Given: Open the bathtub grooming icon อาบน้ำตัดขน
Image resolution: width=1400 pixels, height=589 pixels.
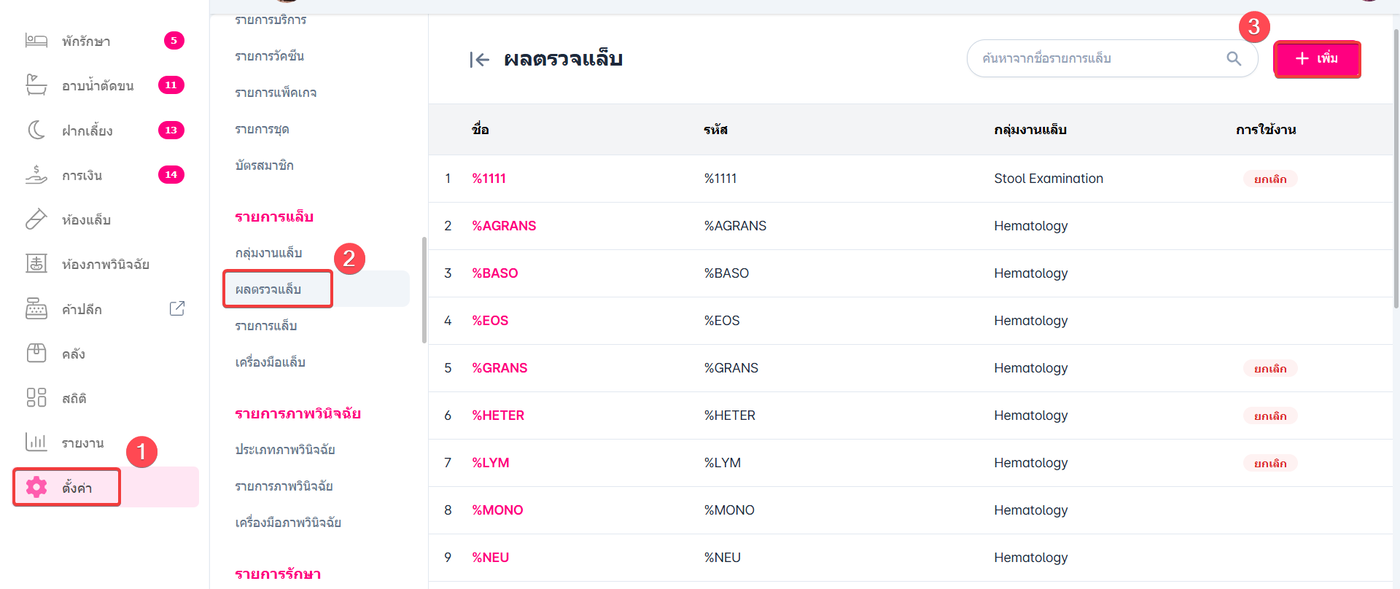Looking at the screenshot, I should 36,85.
